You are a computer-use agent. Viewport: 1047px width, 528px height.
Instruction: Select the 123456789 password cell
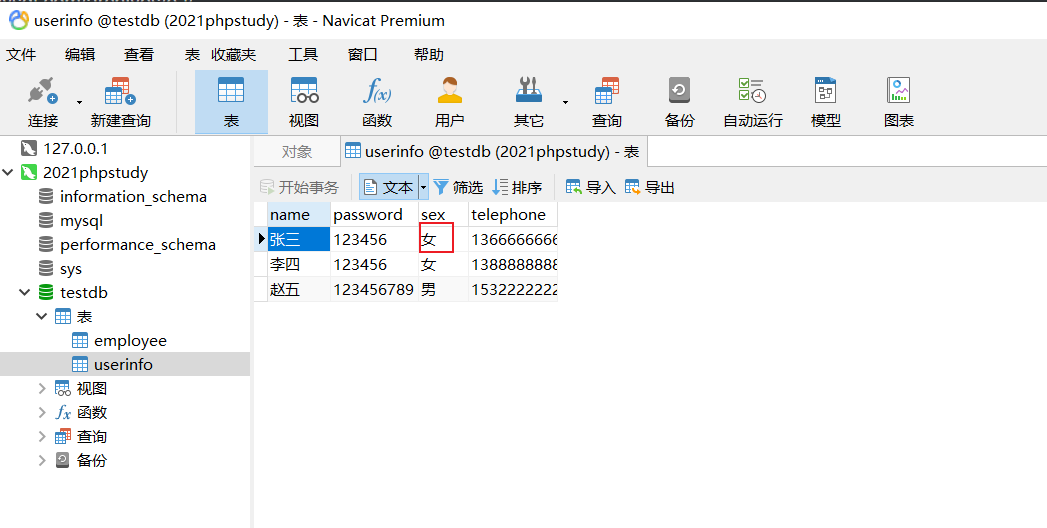[375, 290]
